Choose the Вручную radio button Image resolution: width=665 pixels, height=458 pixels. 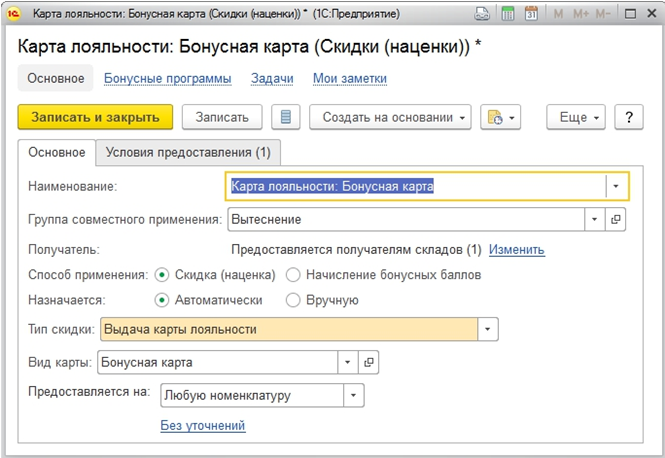pos(294,299)
